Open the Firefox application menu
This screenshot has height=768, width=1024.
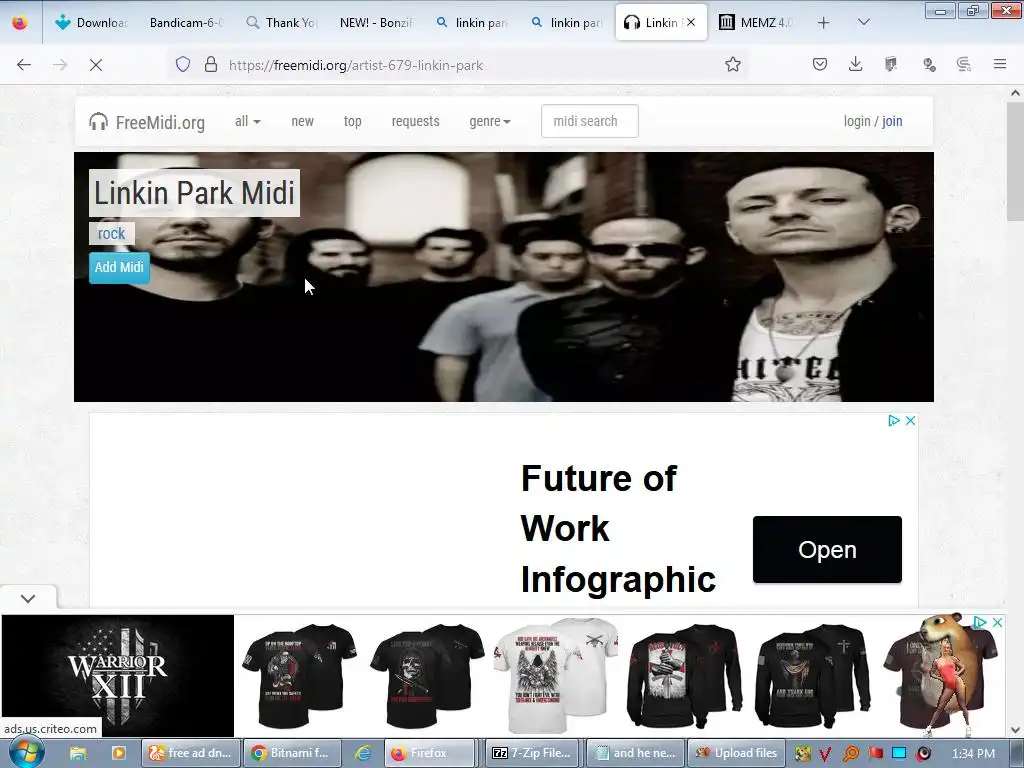click(1000, 64)
